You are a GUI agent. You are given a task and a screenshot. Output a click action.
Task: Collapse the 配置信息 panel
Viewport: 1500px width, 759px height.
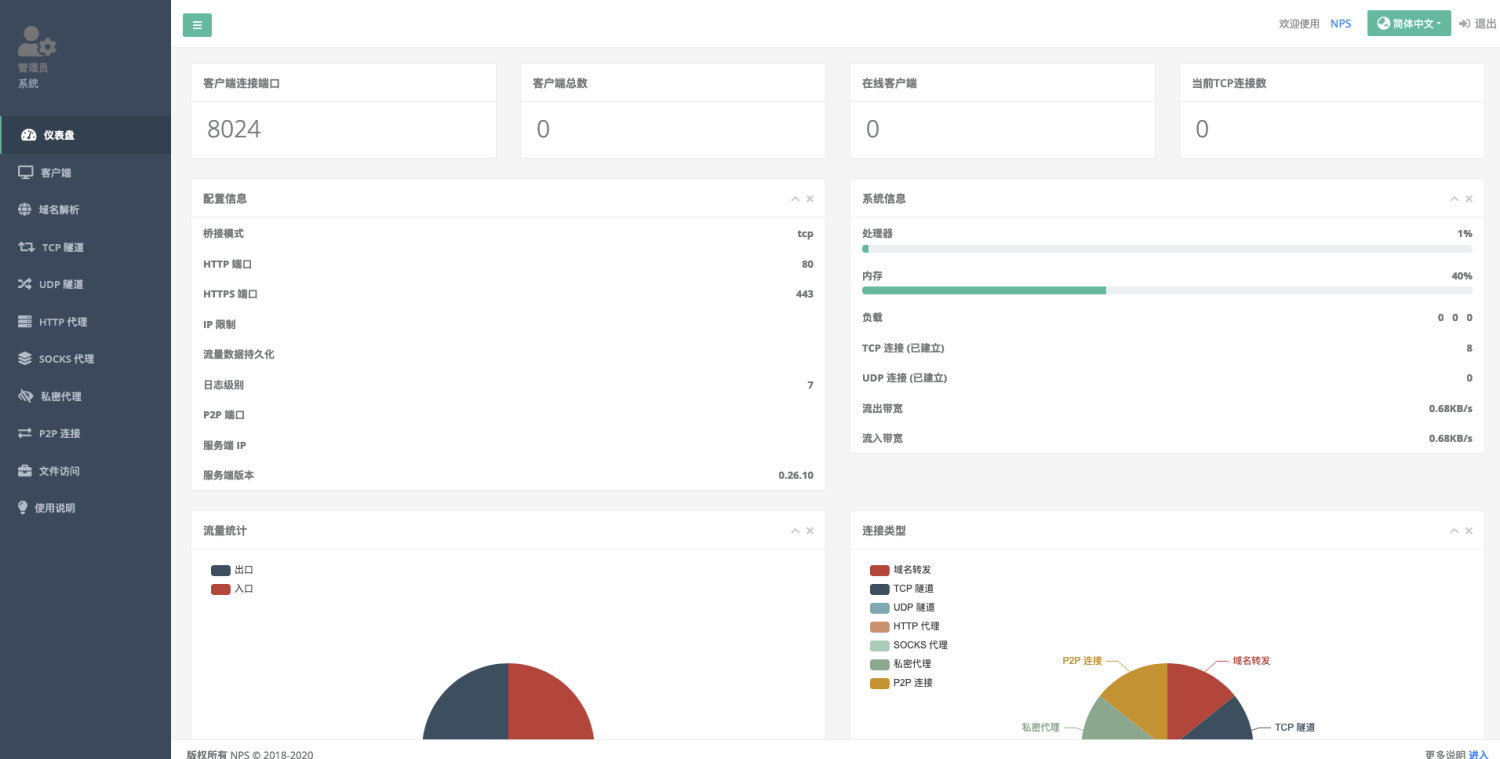coord(795,199)
